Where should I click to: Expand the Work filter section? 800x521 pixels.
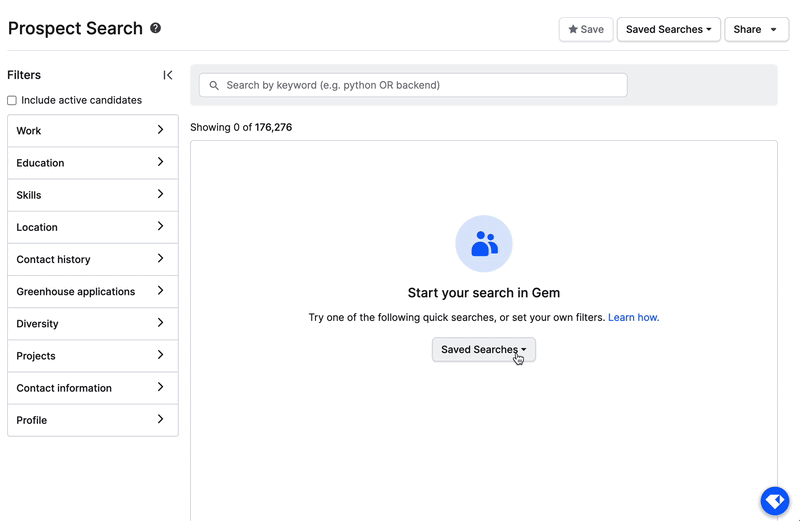click(x=92, y=131)
